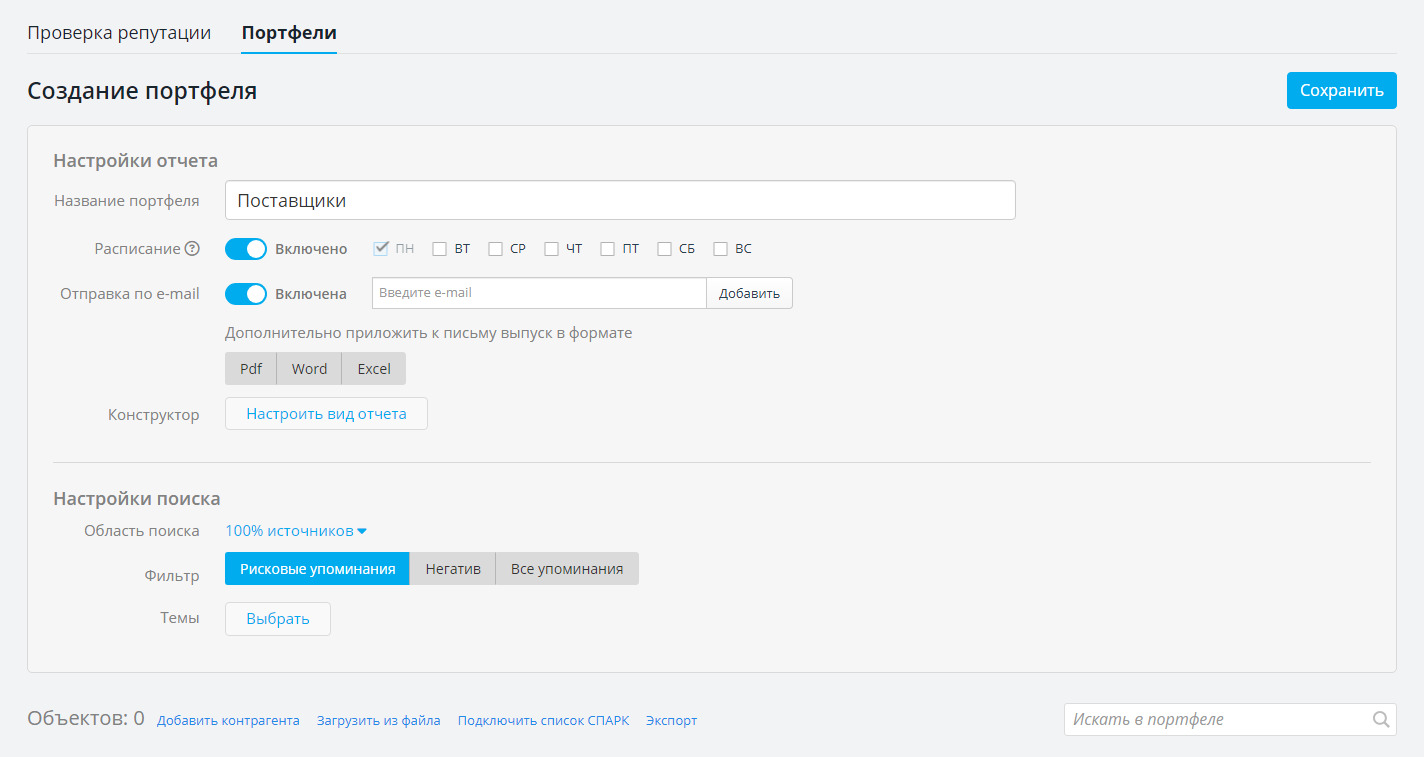Check the СБ weekday checkbox
Image resolution: width=1424 pixels, height=757 pixels.
[664, 249]
